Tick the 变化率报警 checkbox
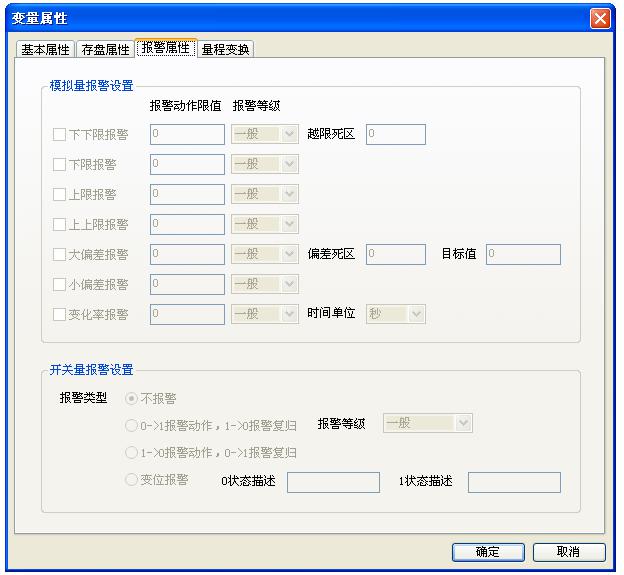 (60, 315)
